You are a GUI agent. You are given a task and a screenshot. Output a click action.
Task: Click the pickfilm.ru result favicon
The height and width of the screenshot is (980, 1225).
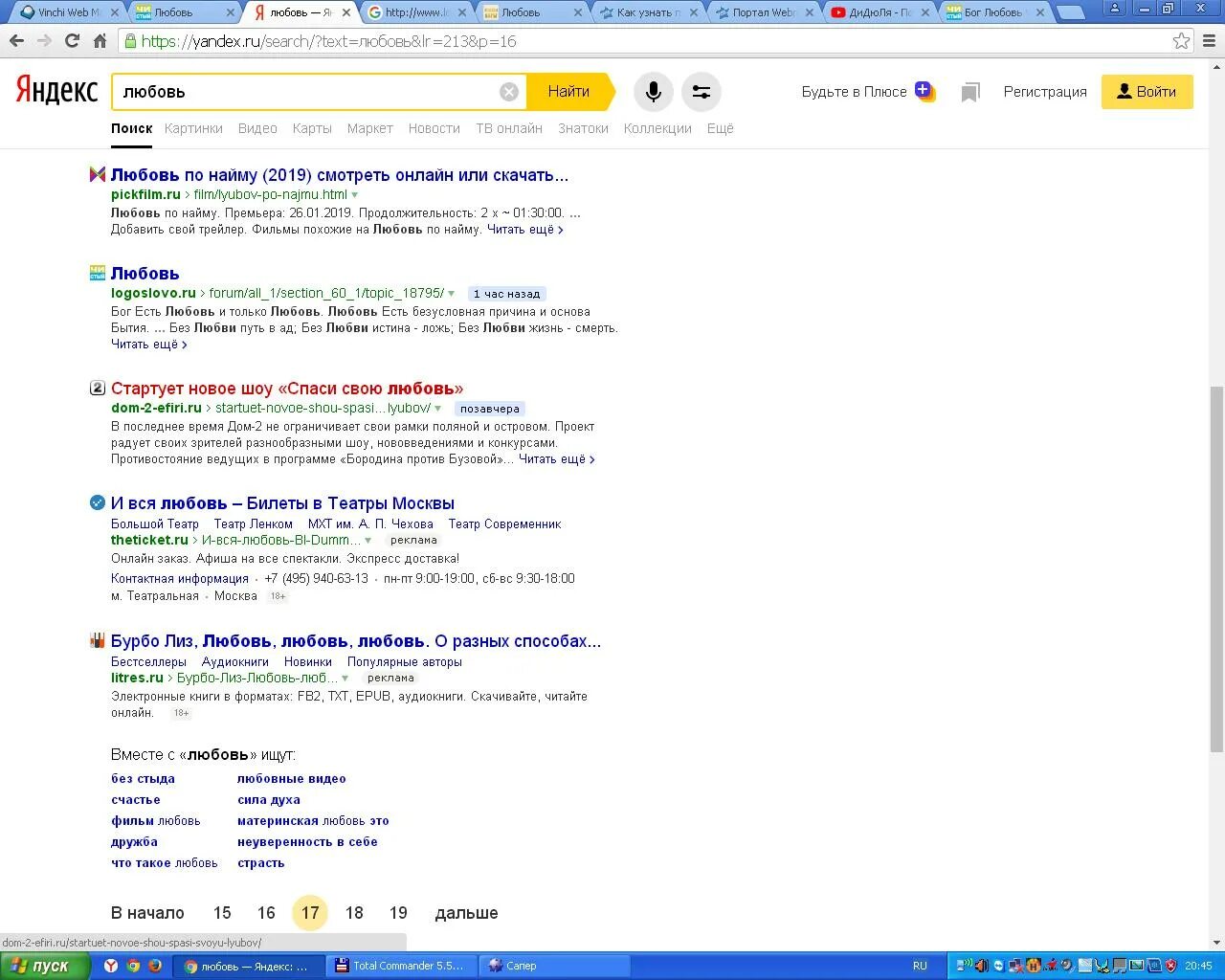(97, 175)
